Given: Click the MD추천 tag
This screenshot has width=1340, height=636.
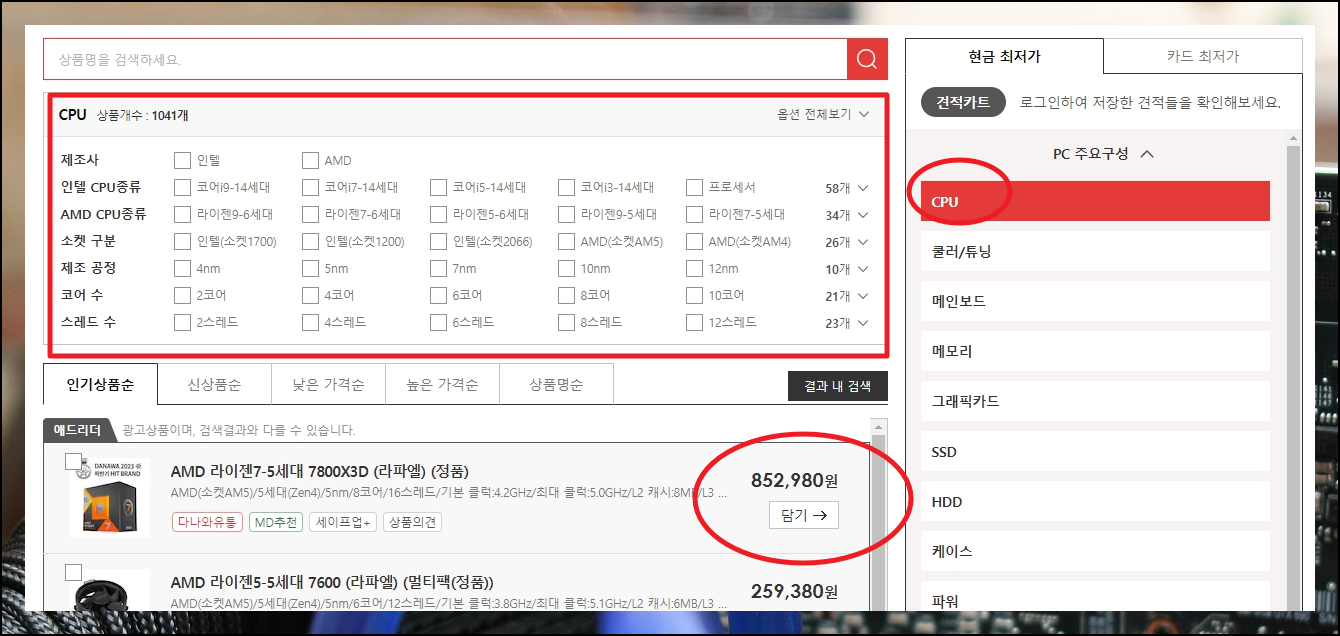Looking at the screenshot, I should pyautogui.click(x=275, y=522).
